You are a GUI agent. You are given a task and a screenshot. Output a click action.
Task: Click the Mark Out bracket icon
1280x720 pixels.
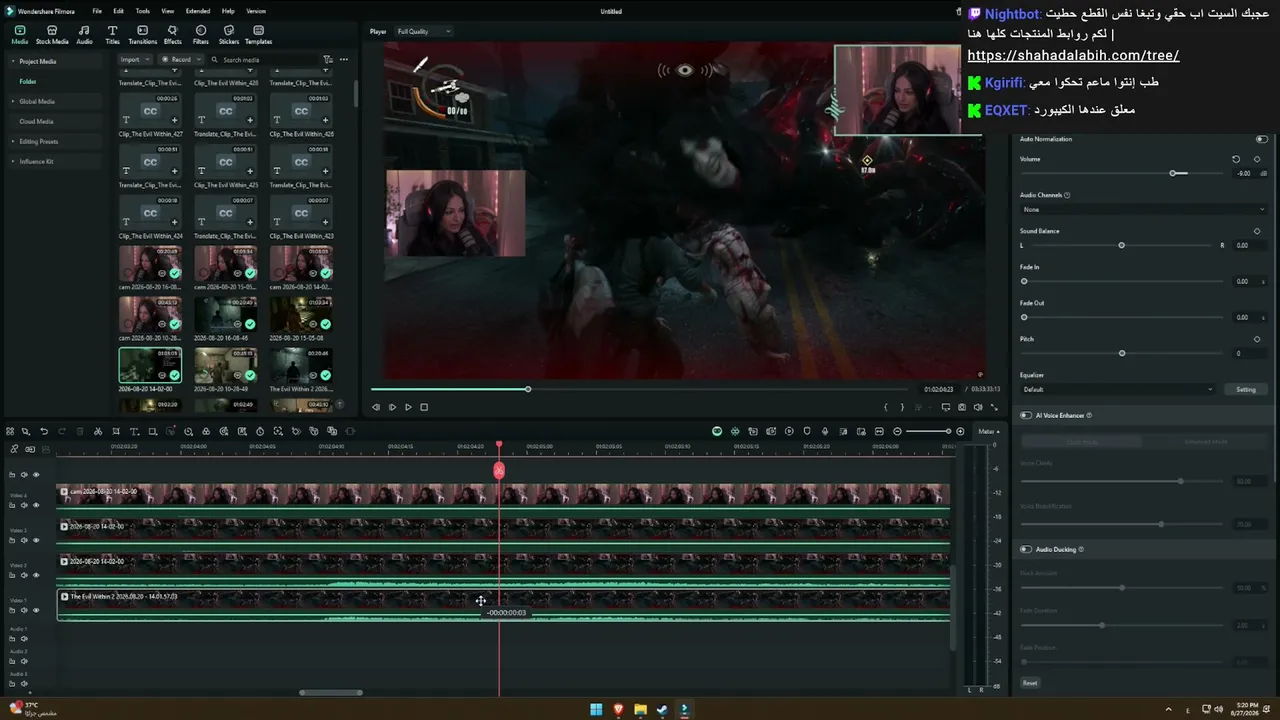coord(902,407)
